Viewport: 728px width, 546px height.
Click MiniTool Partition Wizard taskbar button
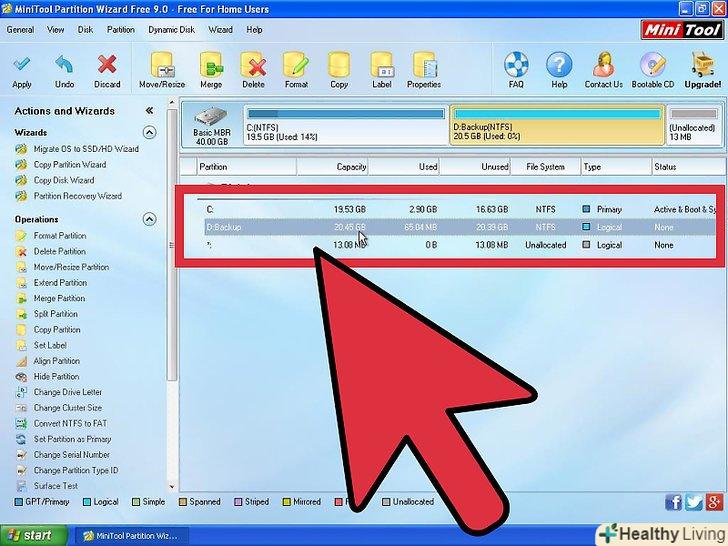tap(131, 536)
